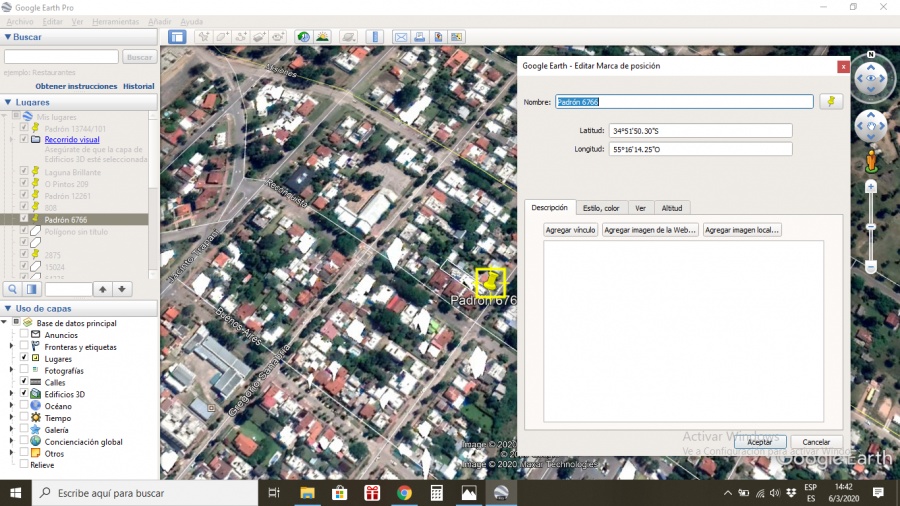
Task: Toggle the sidebar panel icon in toolbar
Action: click(x=177, y=37)
